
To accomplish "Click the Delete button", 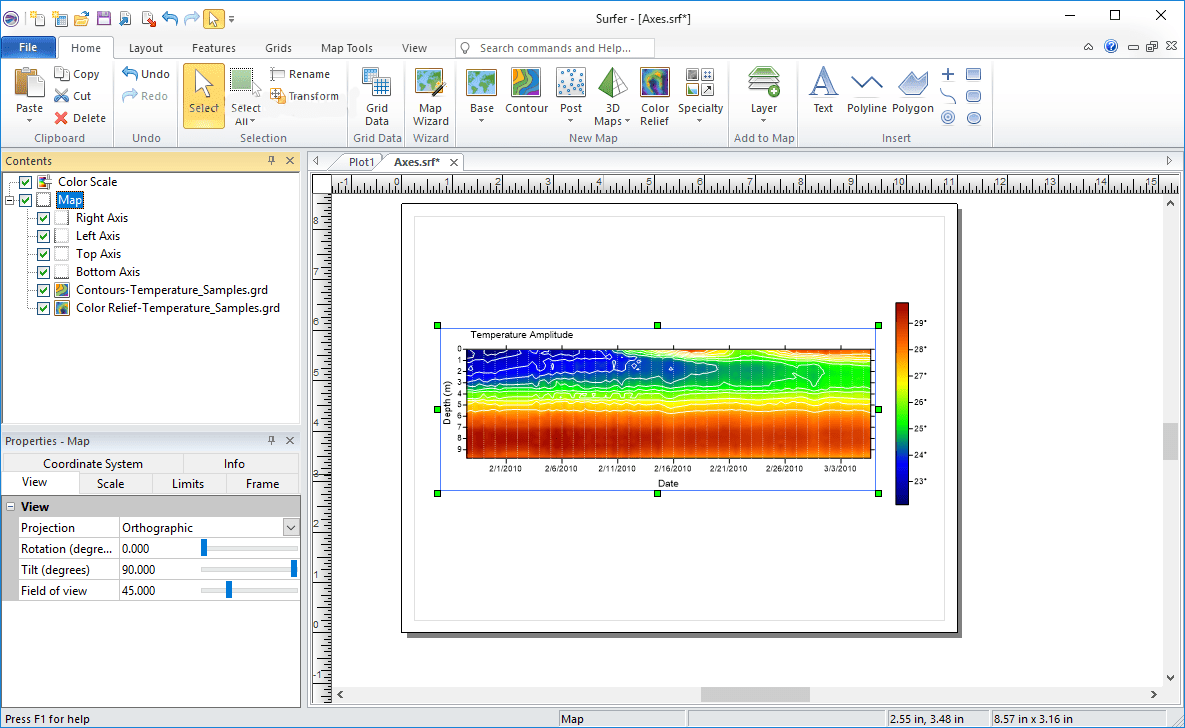I will click(x=80, y=118).
